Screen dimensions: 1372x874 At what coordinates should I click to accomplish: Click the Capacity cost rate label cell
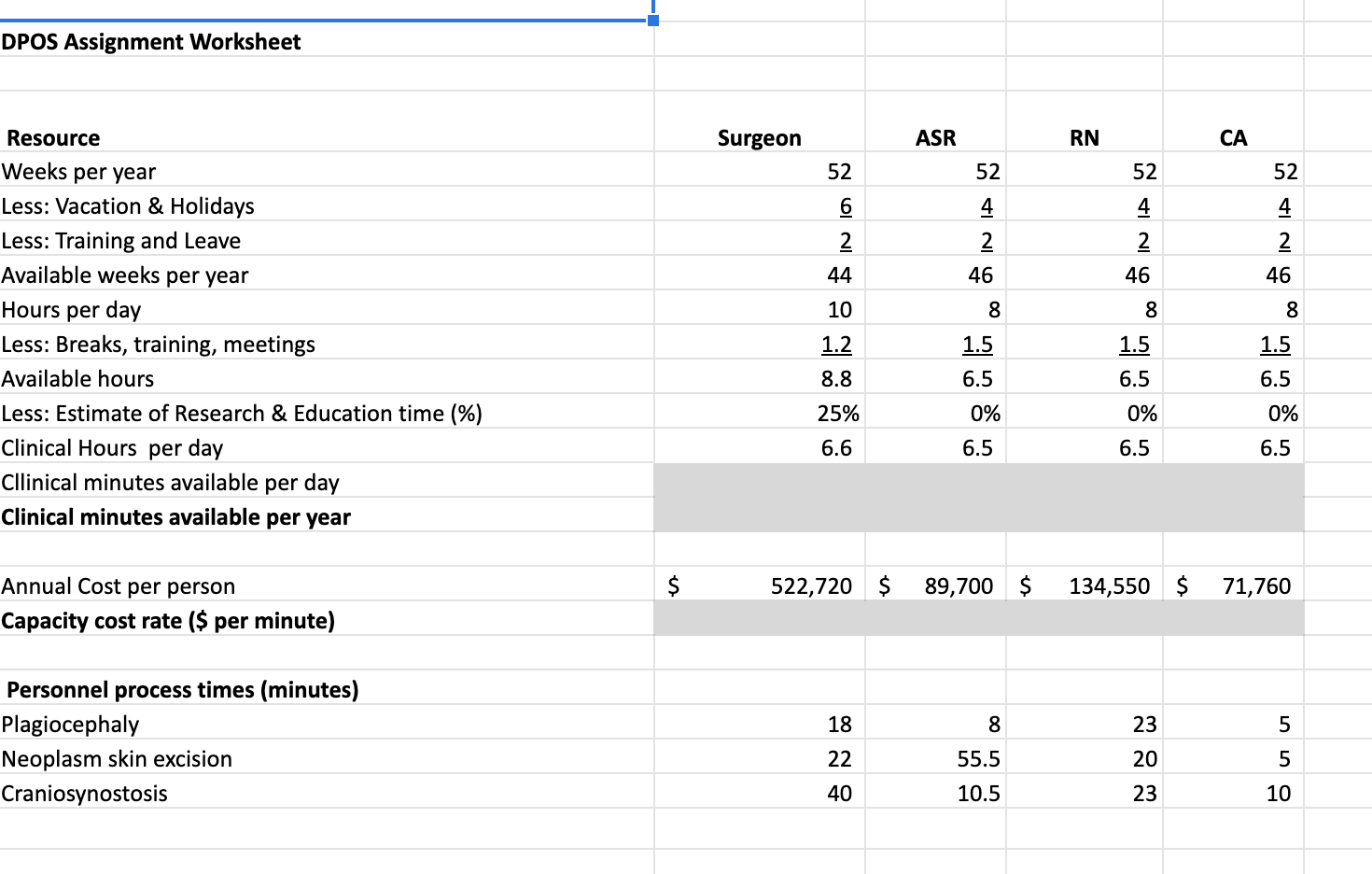coord(168,620)
